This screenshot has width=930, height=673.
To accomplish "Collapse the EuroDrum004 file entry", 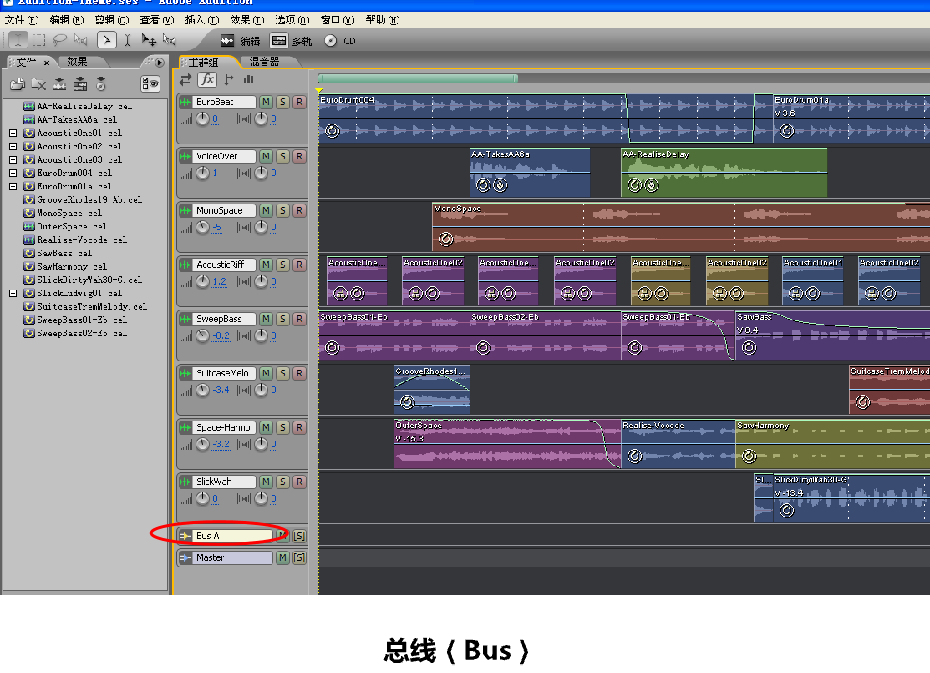I will 13,173.
